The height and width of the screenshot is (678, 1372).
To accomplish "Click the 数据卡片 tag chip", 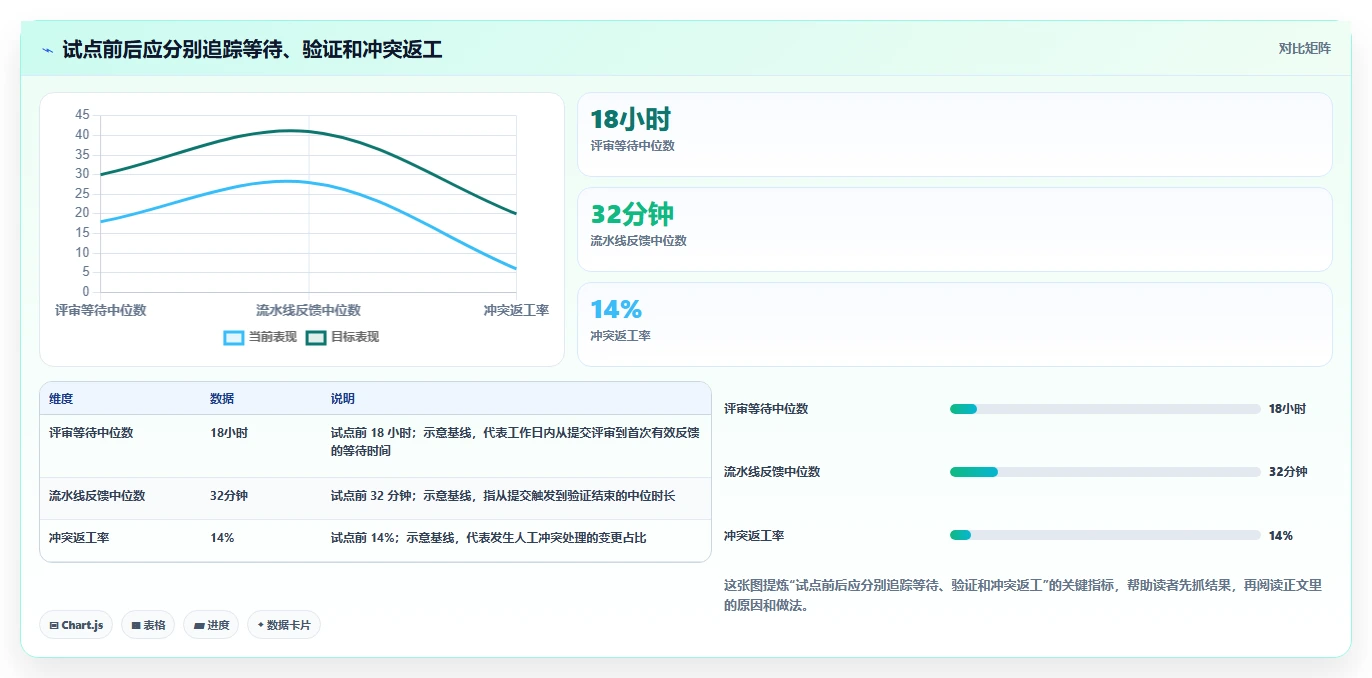I will [x=284, y=625].
